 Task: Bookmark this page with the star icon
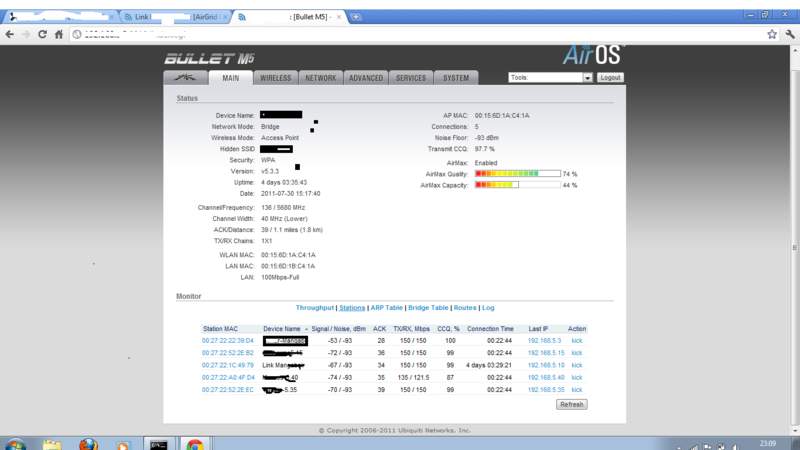pos(772,34)
